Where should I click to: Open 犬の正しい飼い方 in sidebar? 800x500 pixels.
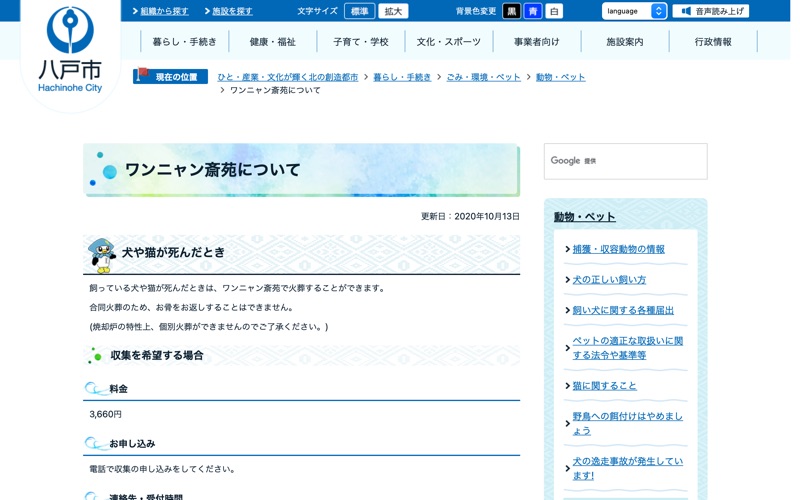coord(609,280)
